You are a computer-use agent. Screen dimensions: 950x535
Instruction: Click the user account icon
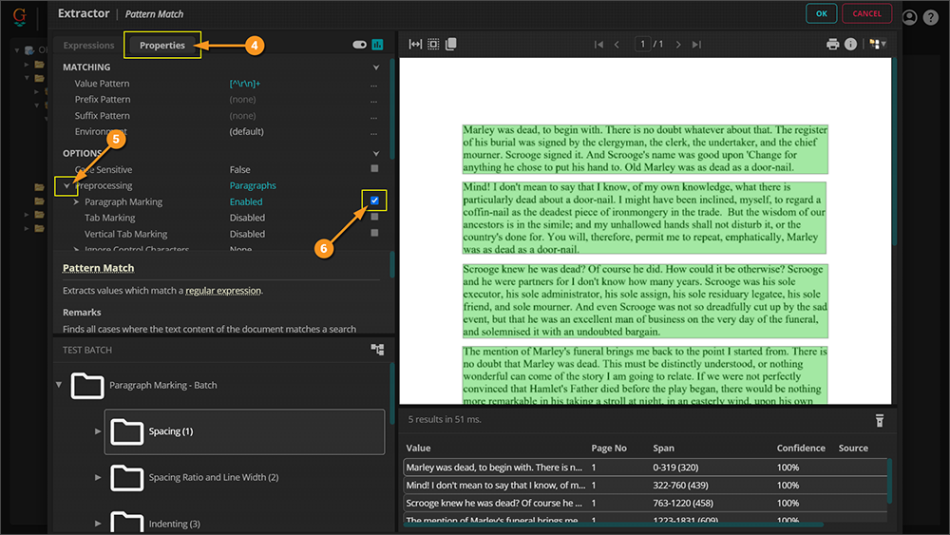click(x=909, y=17)
